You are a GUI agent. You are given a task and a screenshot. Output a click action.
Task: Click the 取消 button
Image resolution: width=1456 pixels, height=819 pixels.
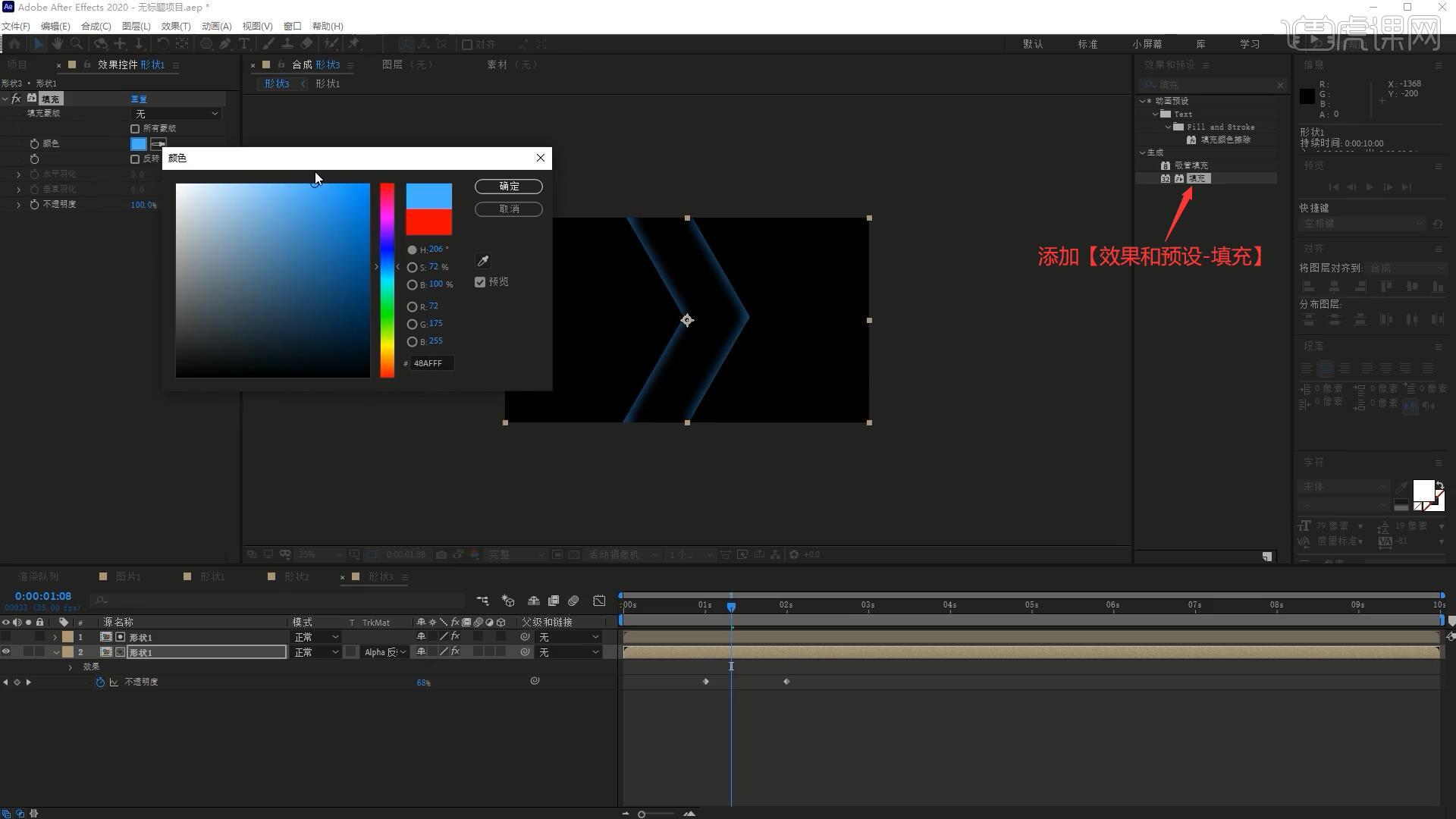pos(508,209)
